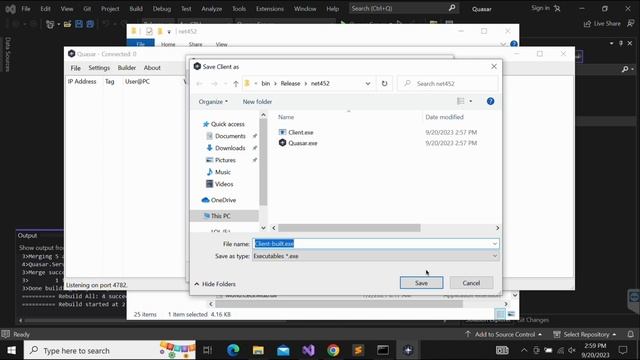
Task: Open Task View on taskbar
Action: click(207, 350)
